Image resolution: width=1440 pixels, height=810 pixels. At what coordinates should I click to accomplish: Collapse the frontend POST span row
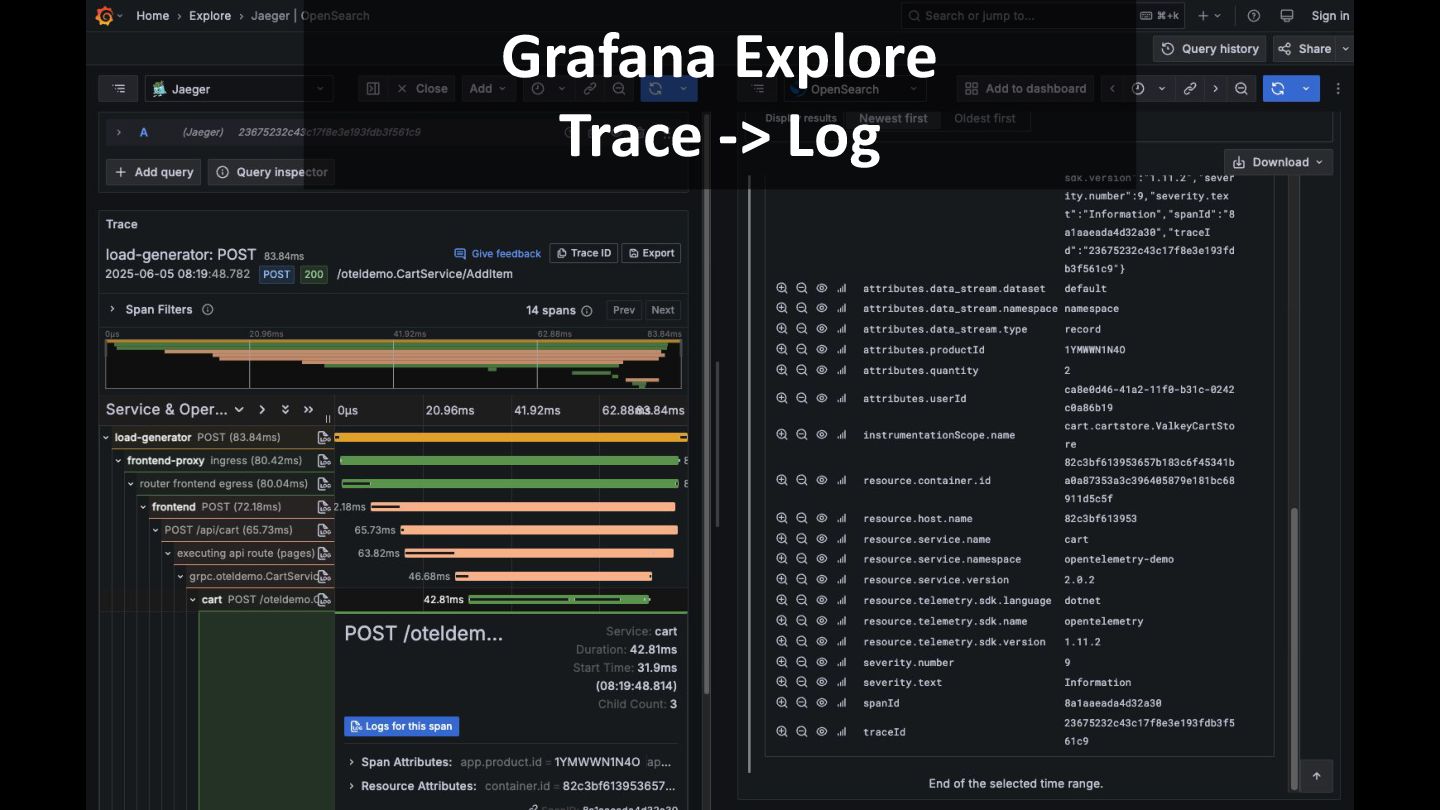[x=143, y=507]
